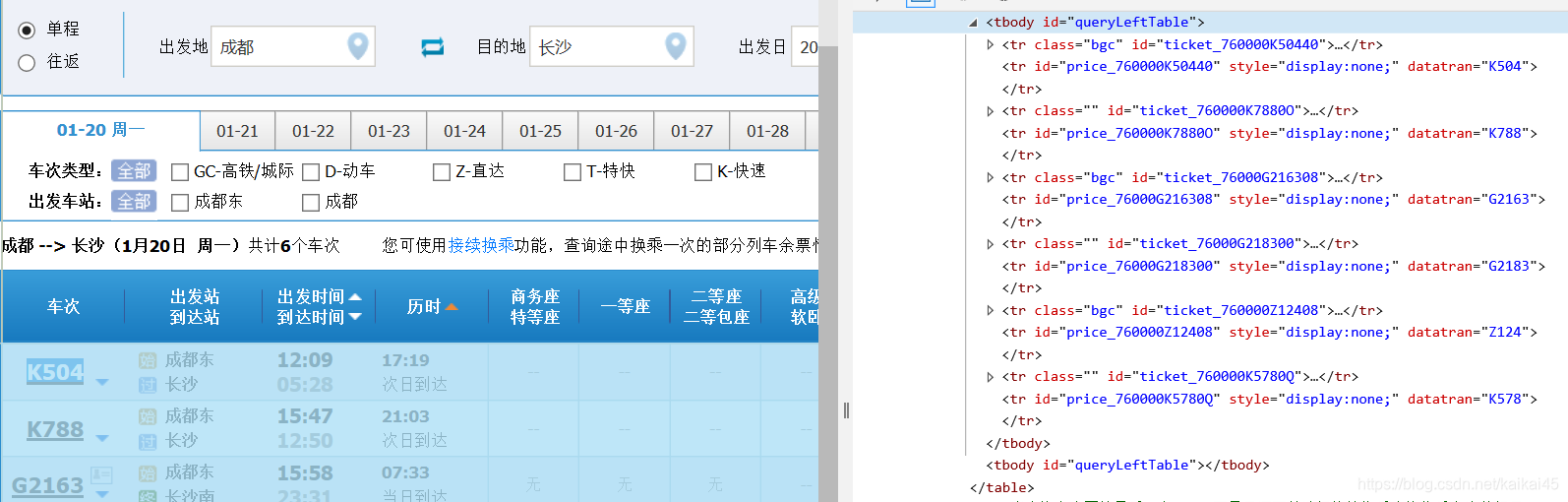The height and width of the screenshot is (502, 1568).
Task: Expand the G2163 train details arrow
Action: 102,494
